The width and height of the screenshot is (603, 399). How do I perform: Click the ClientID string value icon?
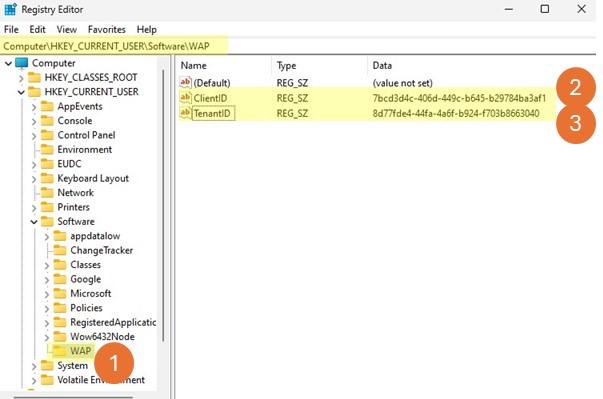(x=185, y=98)
